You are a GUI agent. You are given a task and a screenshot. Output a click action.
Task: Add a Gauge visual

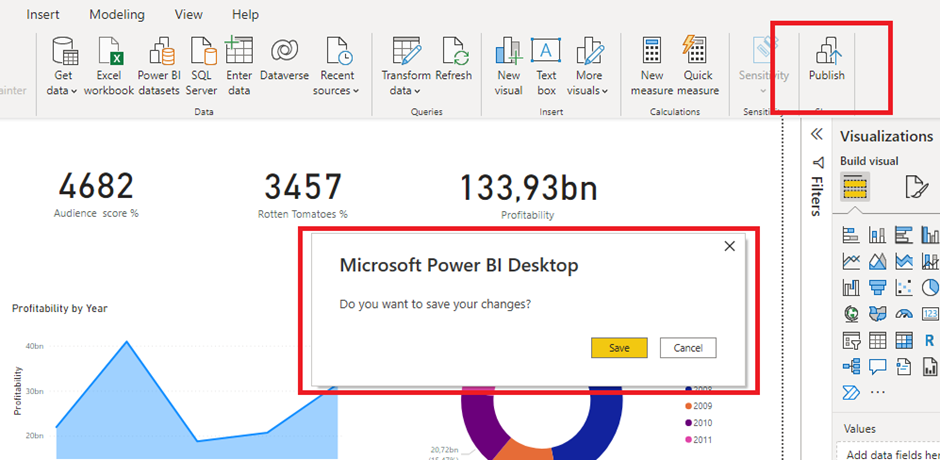tap(903, 314)
